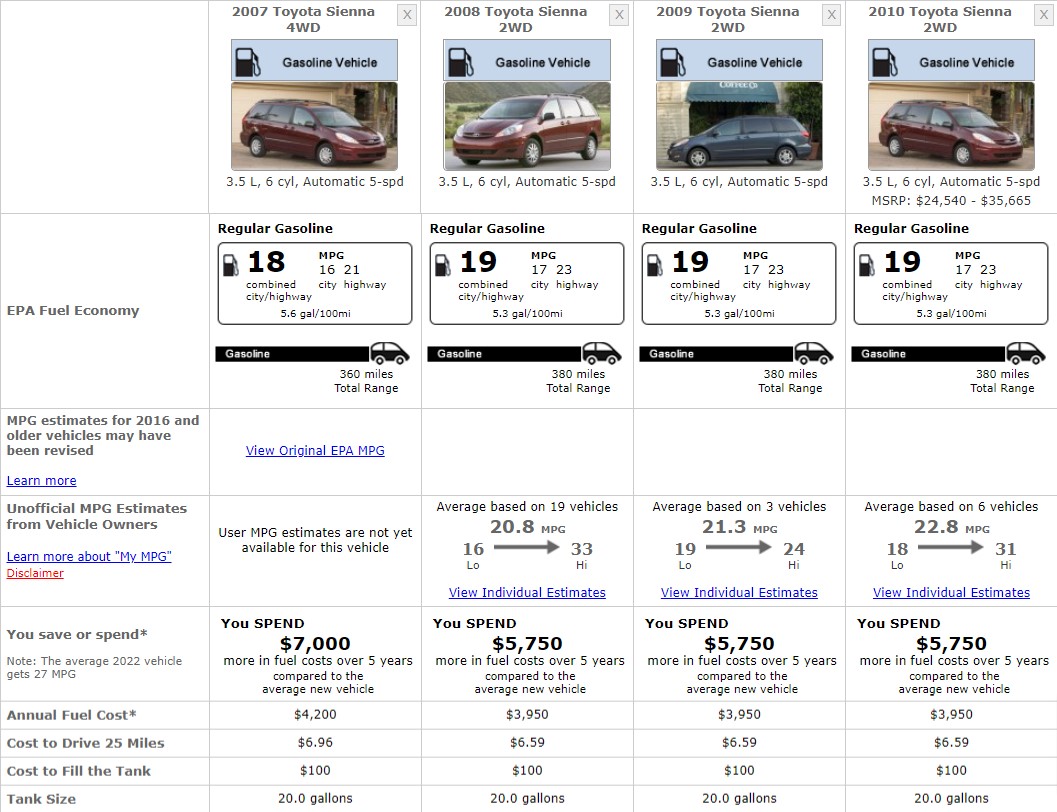Click the Lo-to-Hi arrow under 22.8 MPG
This screenshot has width=1057, height=812.
[950, 547]
